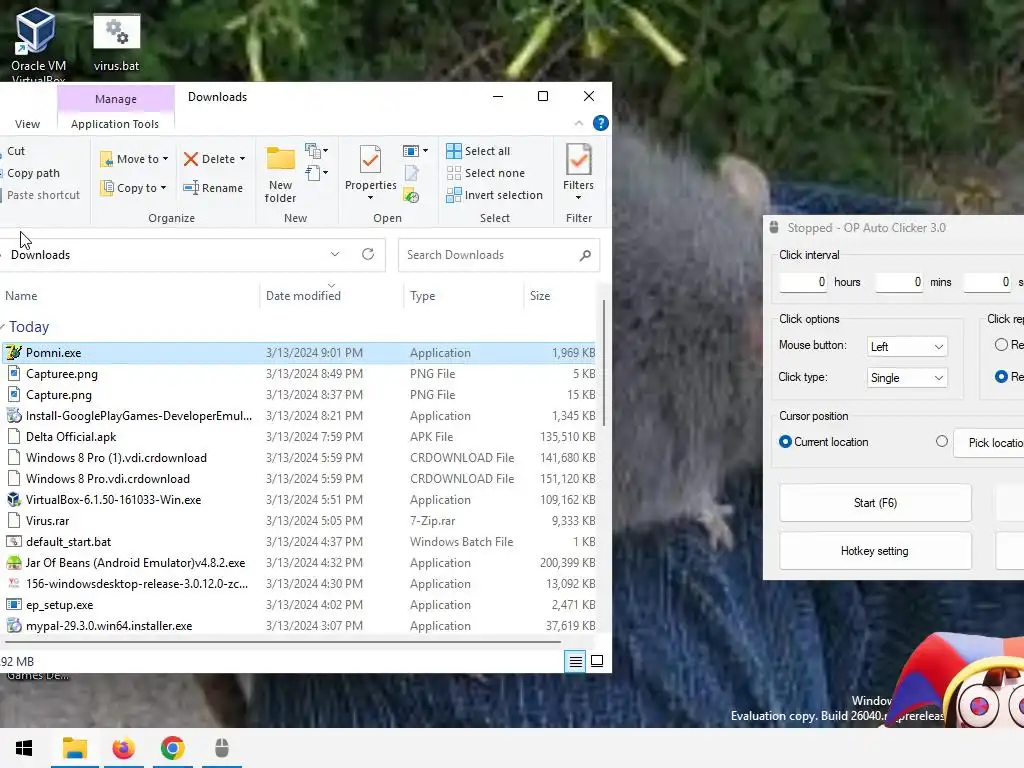The height and width of the screenshot is (768, 1024).
Task: Launch Firefox from the taskbar
Action: [123, 748]
